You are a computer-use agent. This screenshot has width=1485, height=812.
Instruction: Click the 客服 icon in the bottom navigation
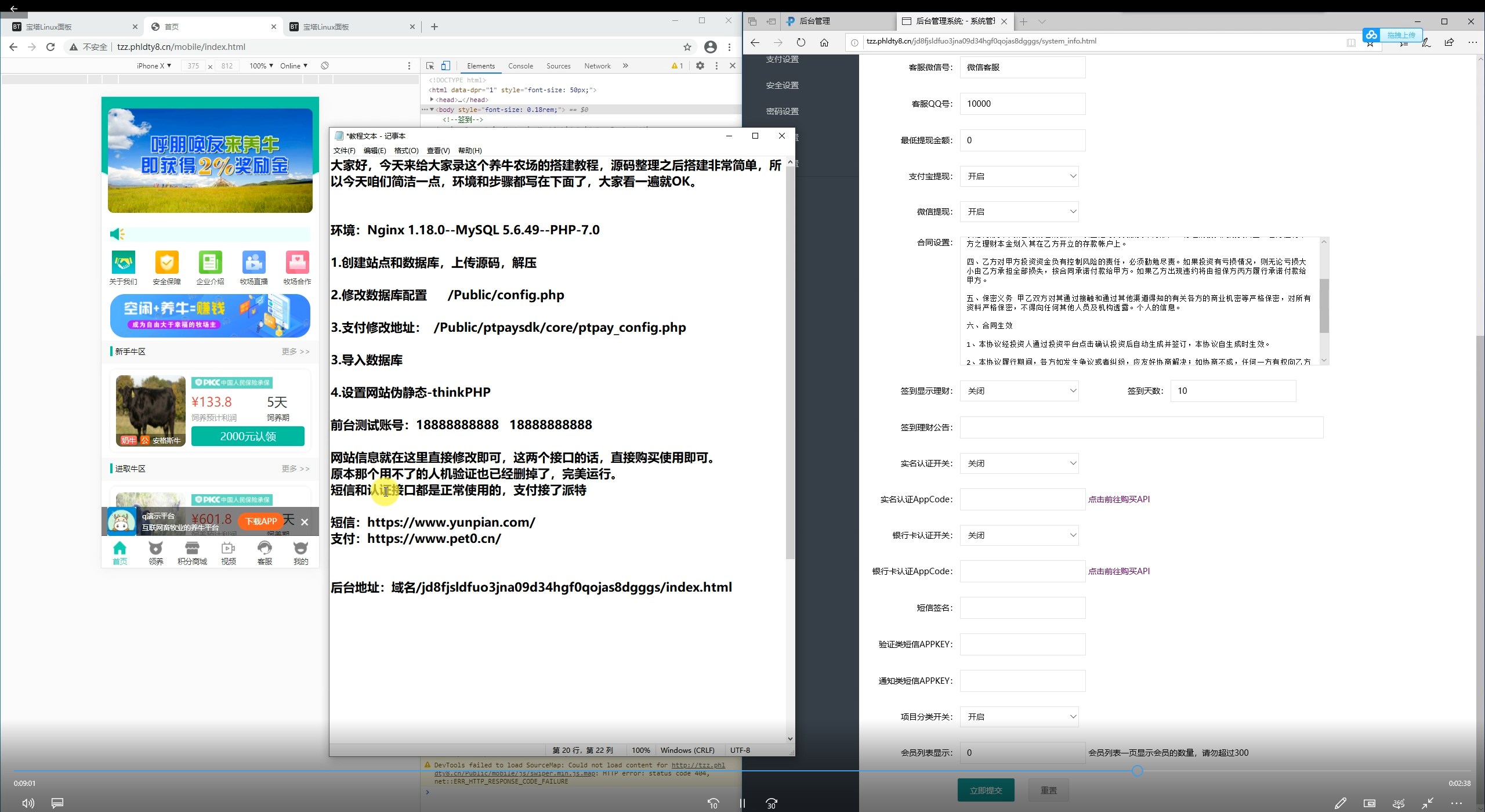coord(265,548)
